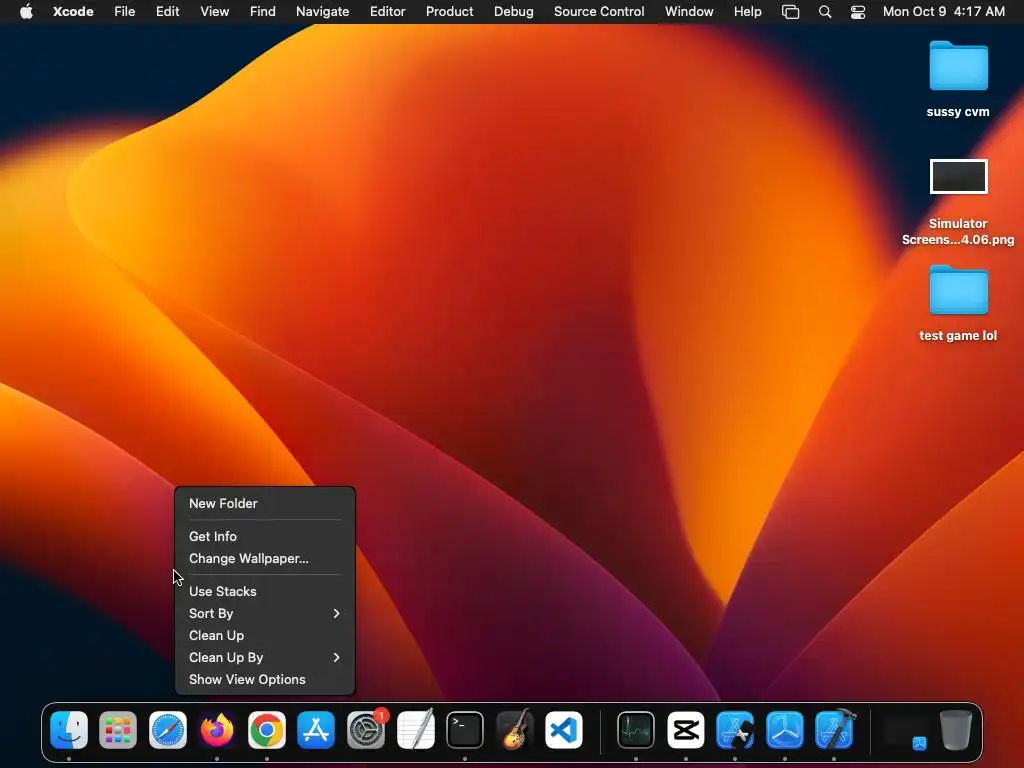Click the Stage Manager menu bar icon
Screen dimensions: 1024x768
pyautogui.click(x=790, y=12)
